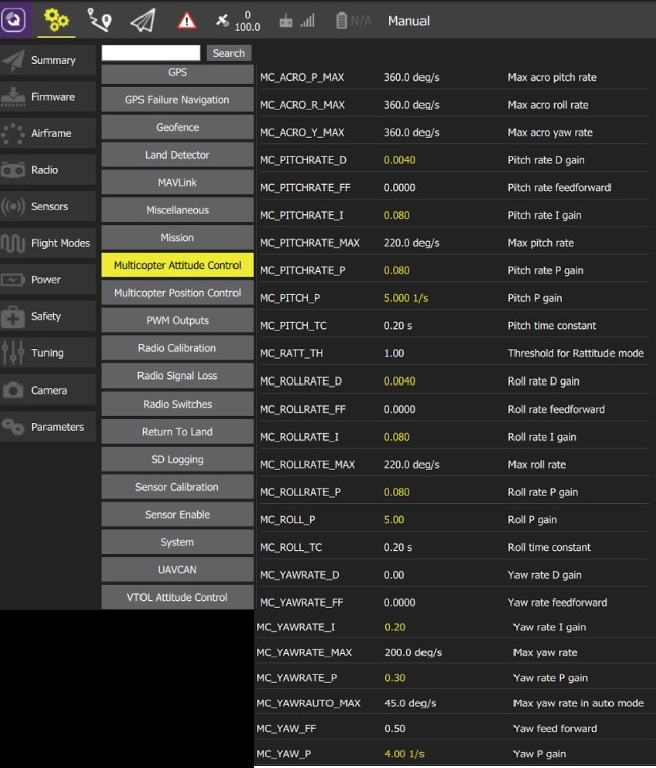This screenshot has width=656, height=768.
Task: Open the Summary setup page
Action: [49, 60]
